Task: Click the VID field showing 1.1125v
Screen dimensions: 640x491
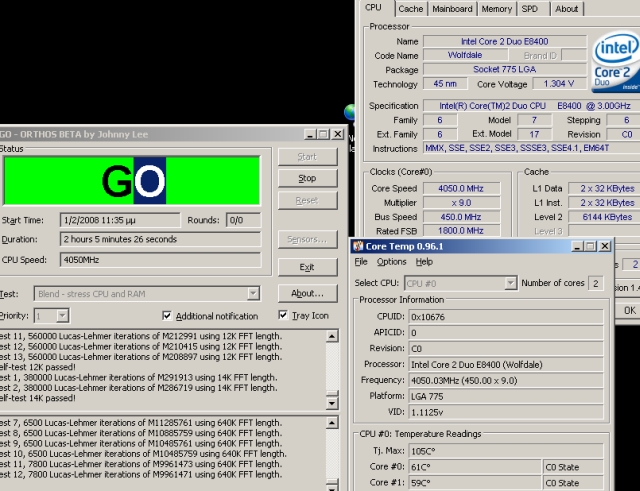Action: pyautogui.click(x=506, y=412)
